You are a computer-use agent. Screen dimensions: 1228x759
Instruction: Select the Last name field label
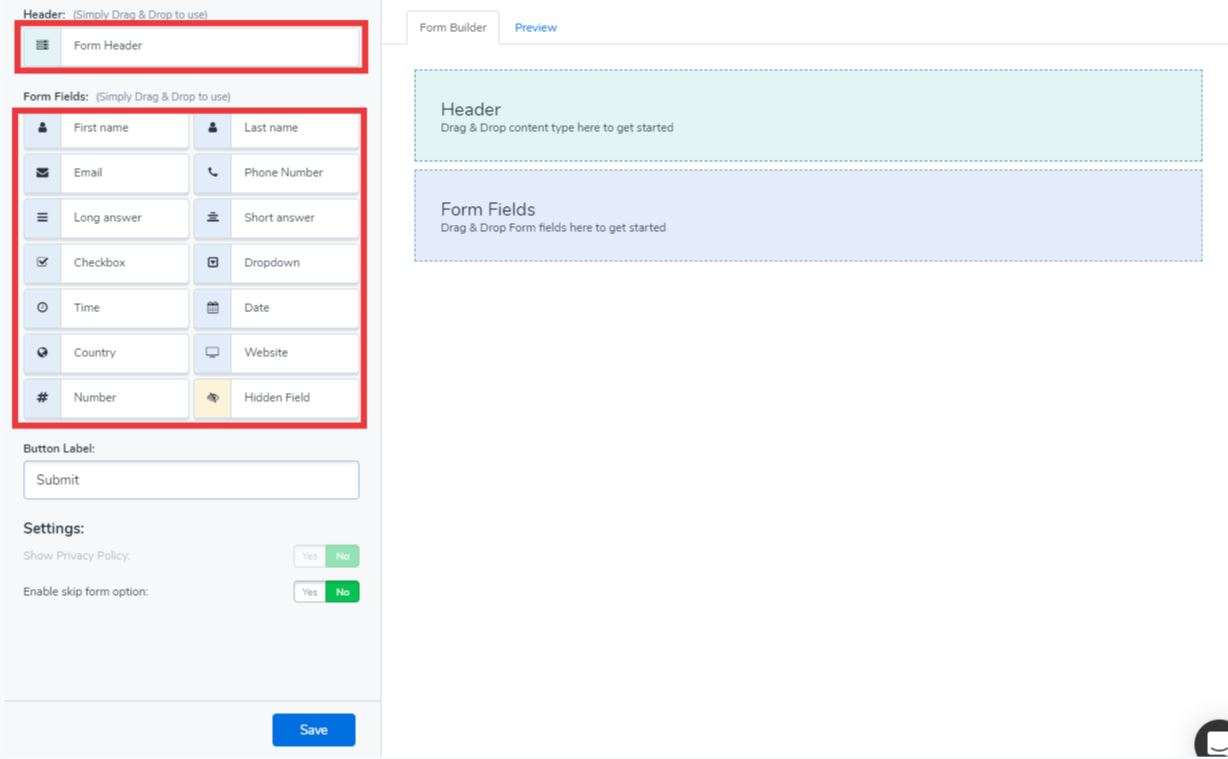271,128
